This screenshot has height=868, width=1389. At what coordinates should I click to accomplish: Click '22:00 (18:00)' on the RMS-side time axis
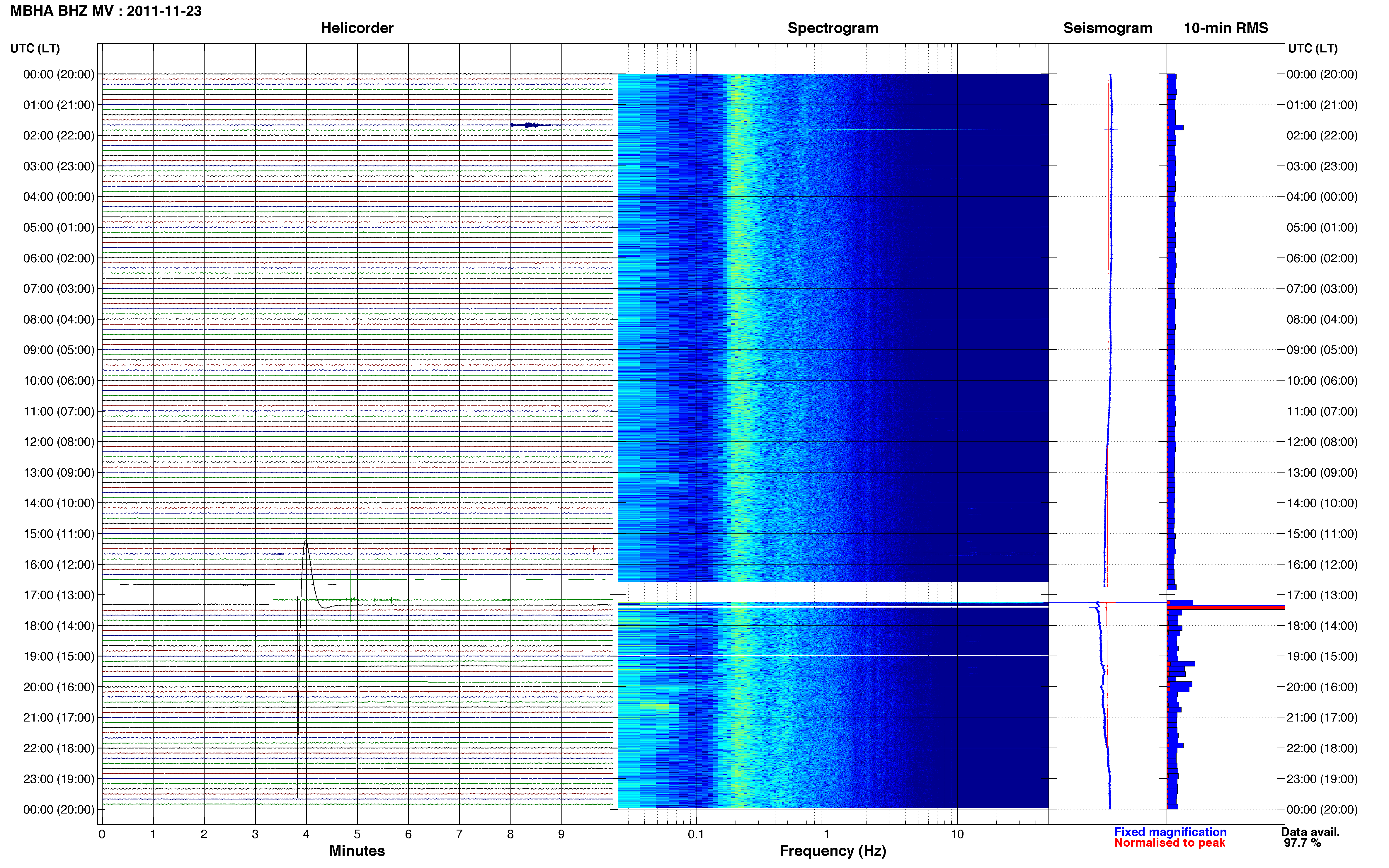pos(1322,748)
